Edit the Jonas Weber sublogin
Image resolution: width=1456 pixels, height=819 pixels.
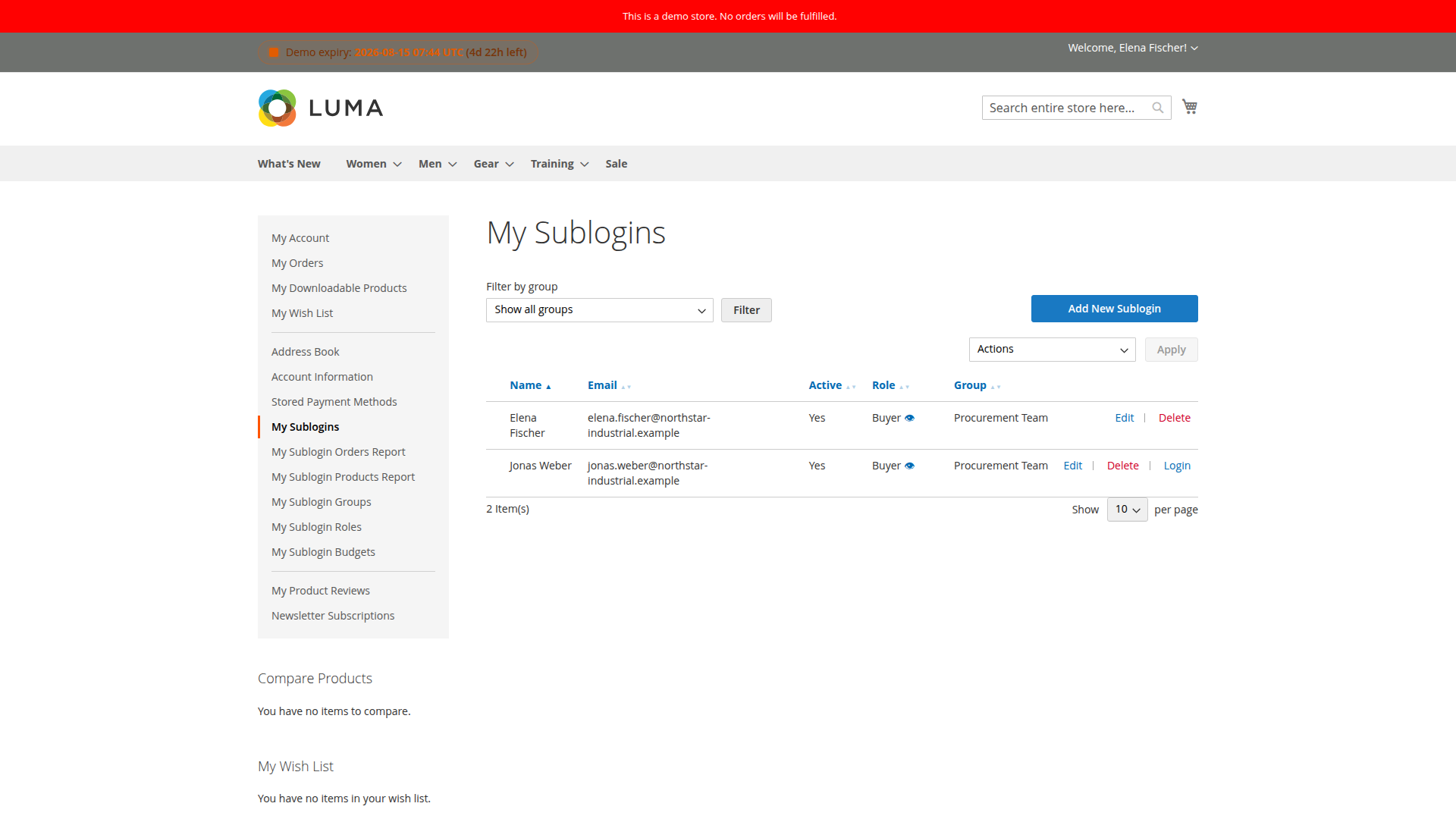point(1072,466)
